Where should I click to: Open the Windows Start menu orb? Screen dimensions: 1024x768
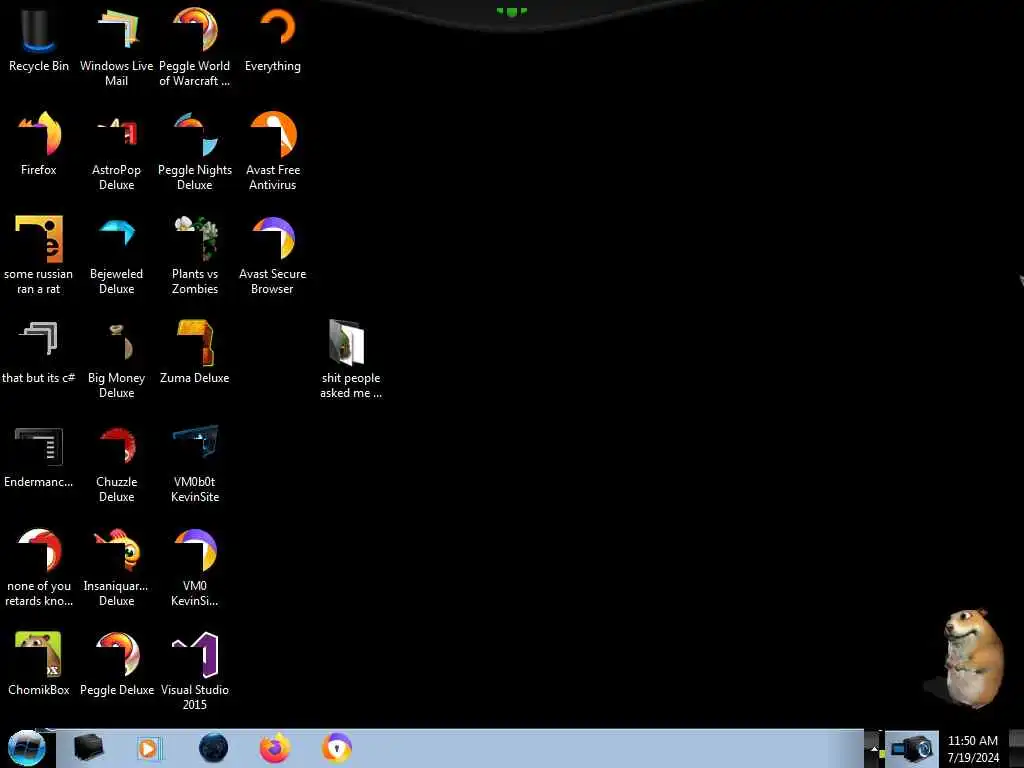click(26, 748)
